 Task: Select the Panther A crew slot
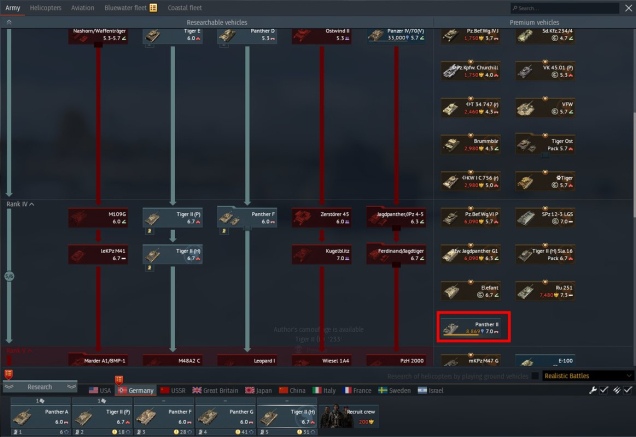tap(38, 416)
